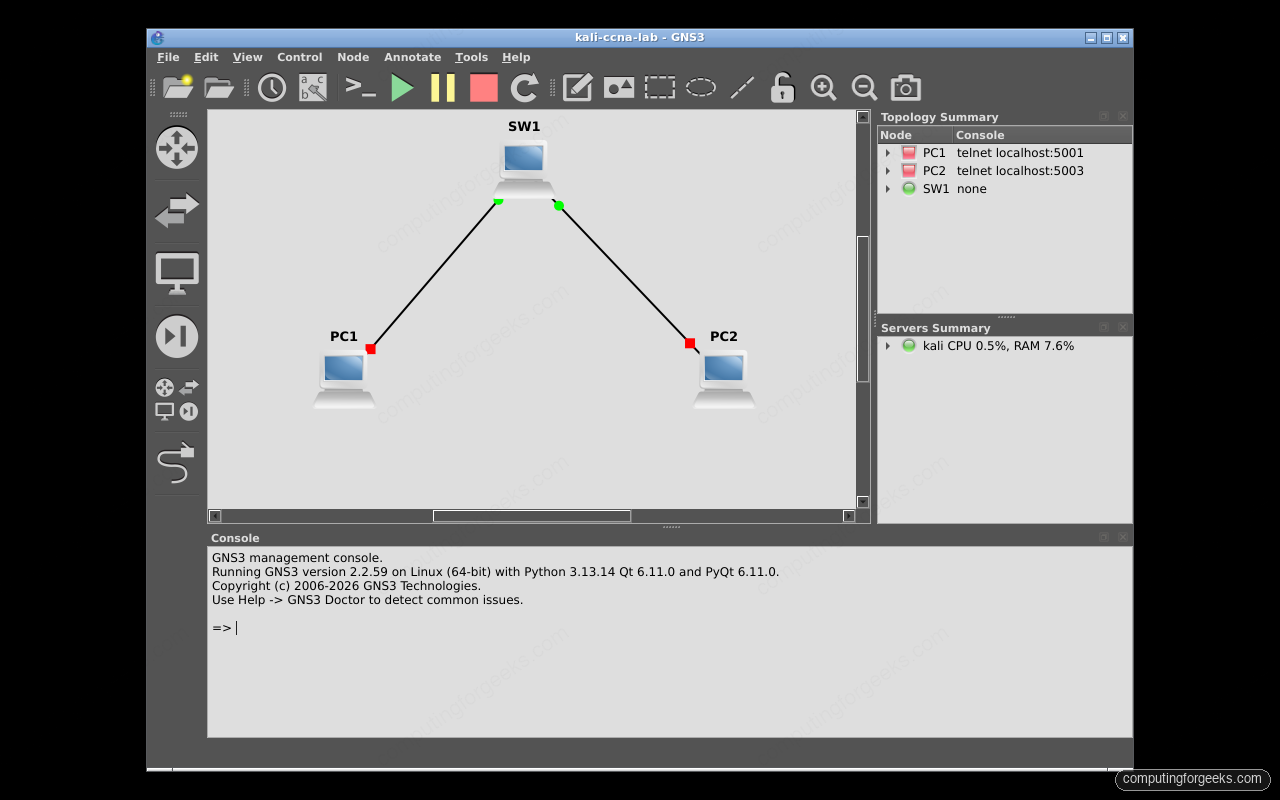Click the Node column header

[915, 135]
